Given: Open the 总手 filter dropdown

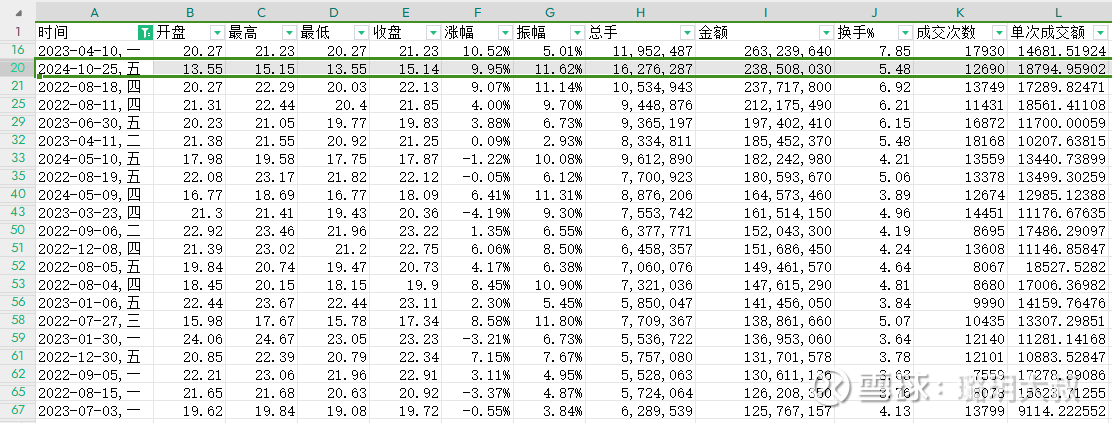Looking at the screenshot, I should coord(687,33).
